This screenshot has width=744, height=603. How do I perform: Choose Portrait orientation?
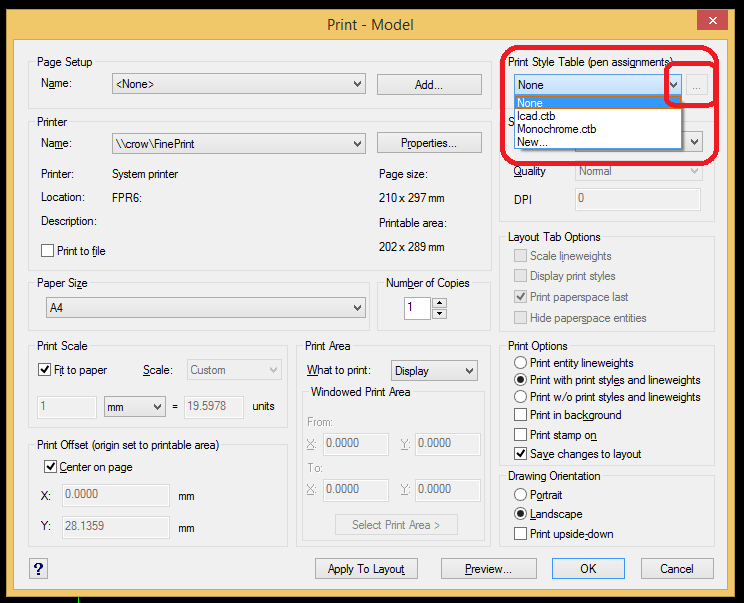coord(521,495)
